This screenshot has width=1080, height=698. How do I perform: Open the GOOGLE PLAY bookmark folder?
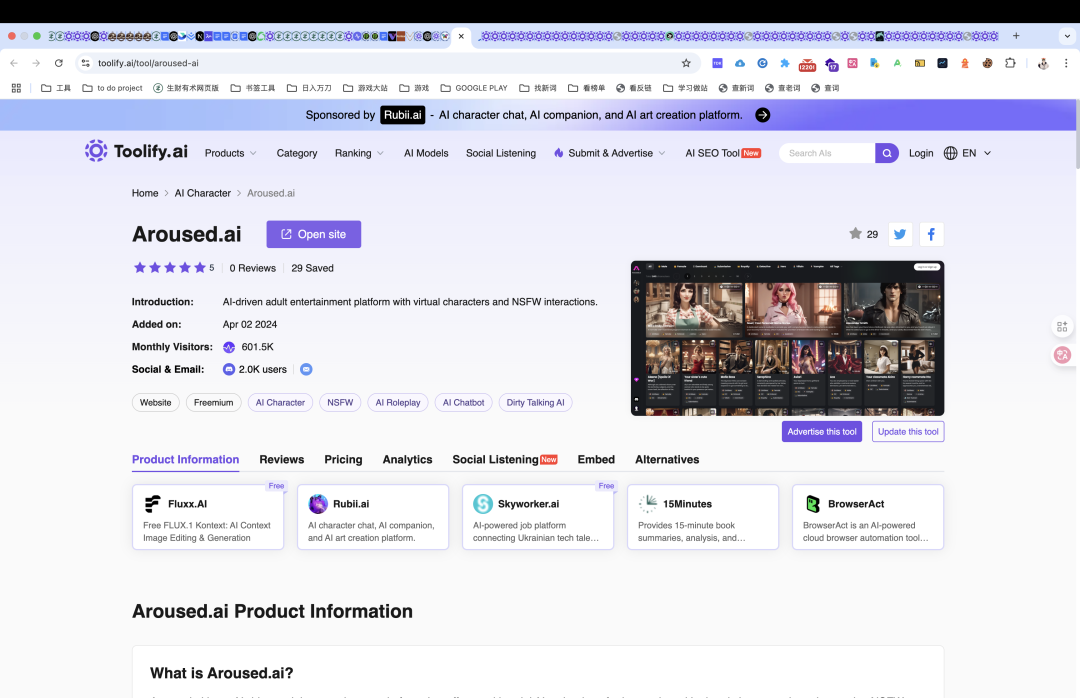click(474, 88)
